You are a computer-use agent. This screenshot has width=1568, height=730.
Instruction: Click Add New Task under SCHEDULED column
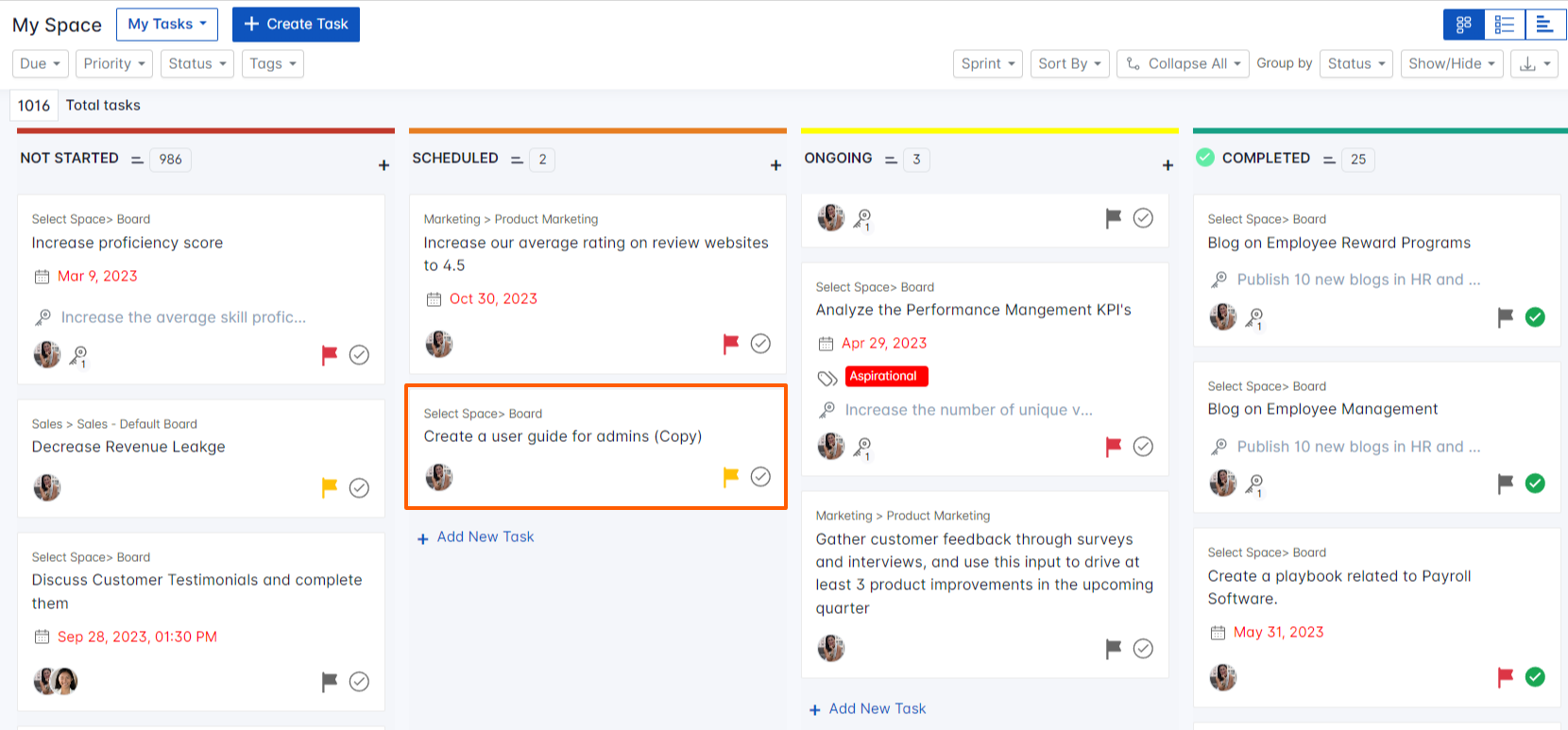tap(476, 537)
